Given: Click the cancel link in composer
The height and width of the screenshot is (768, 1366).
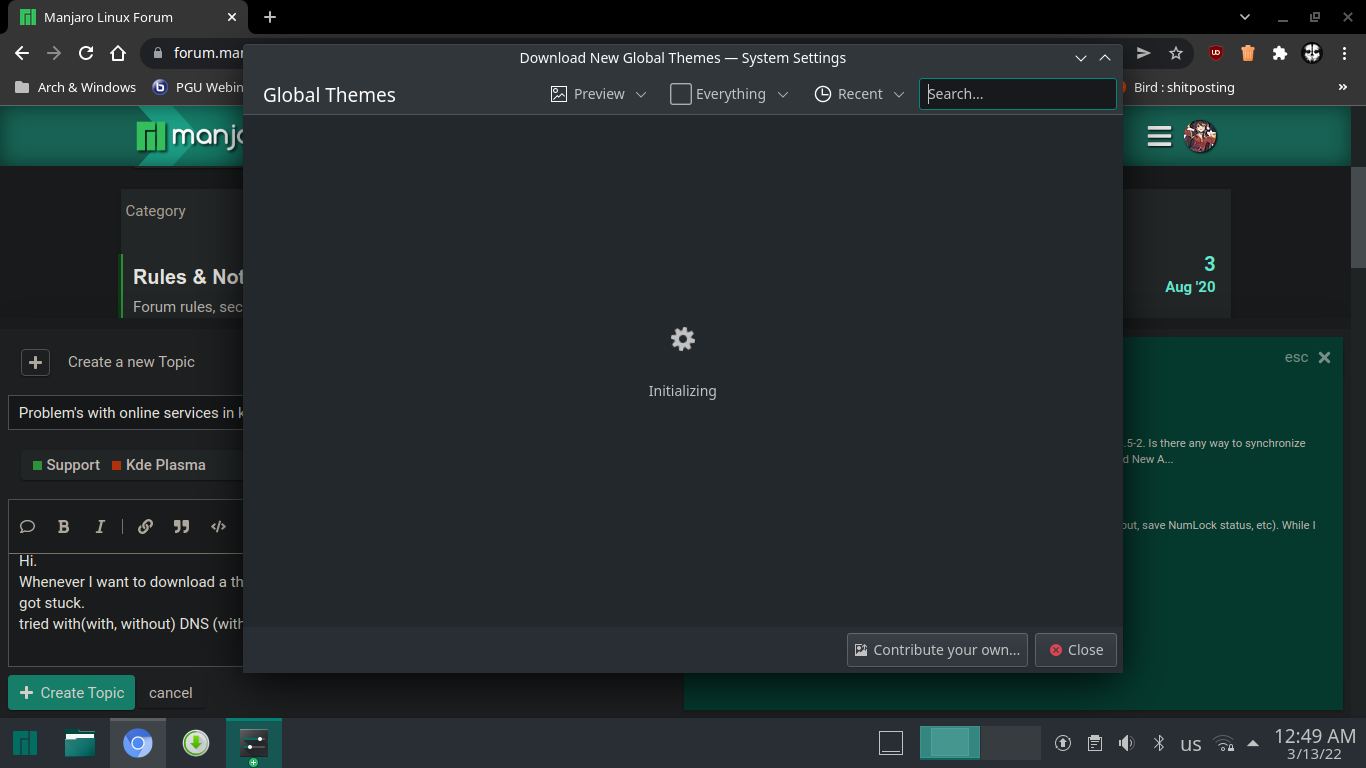Looking at the screenshot, I should (171, 692).
